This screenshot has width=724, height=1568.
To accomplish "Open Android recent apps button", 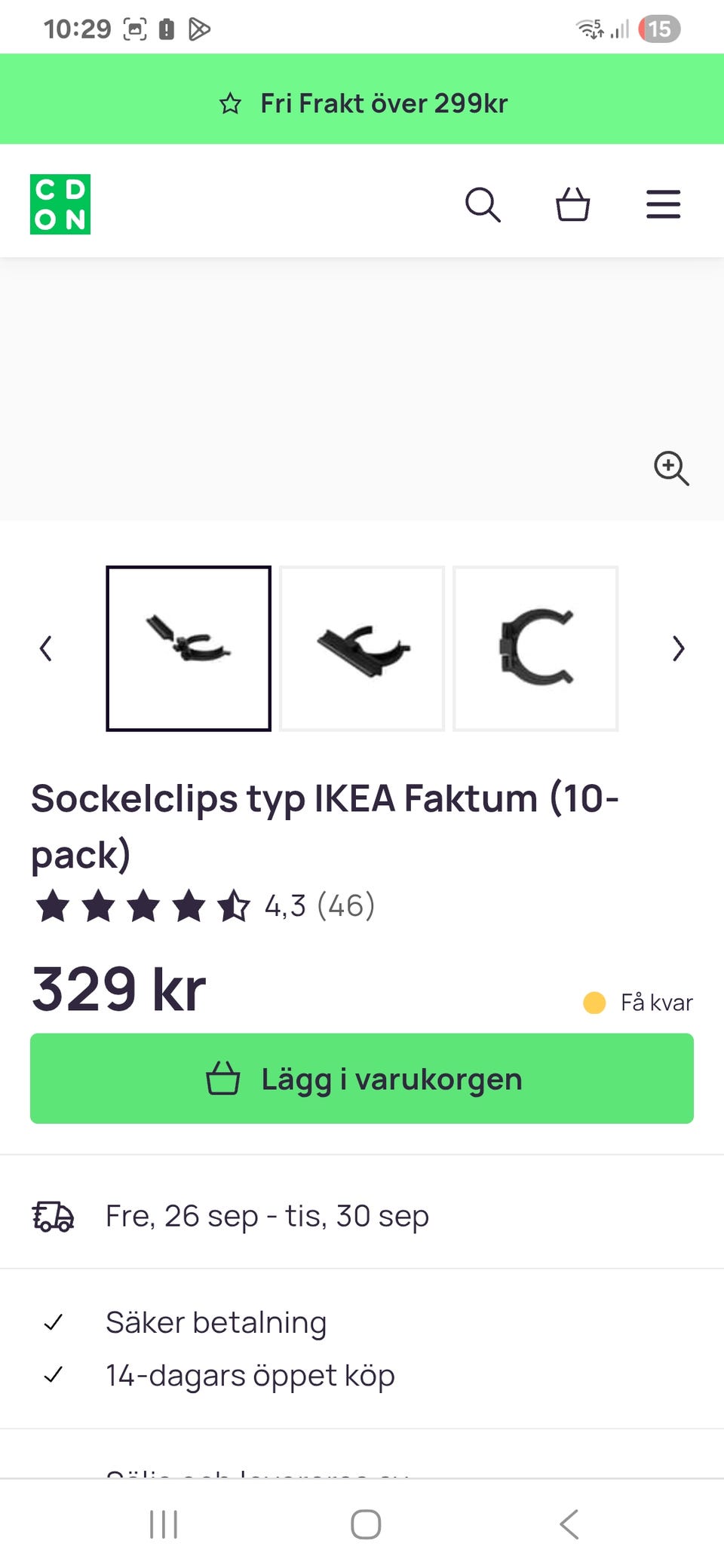I will [164, 1524].
